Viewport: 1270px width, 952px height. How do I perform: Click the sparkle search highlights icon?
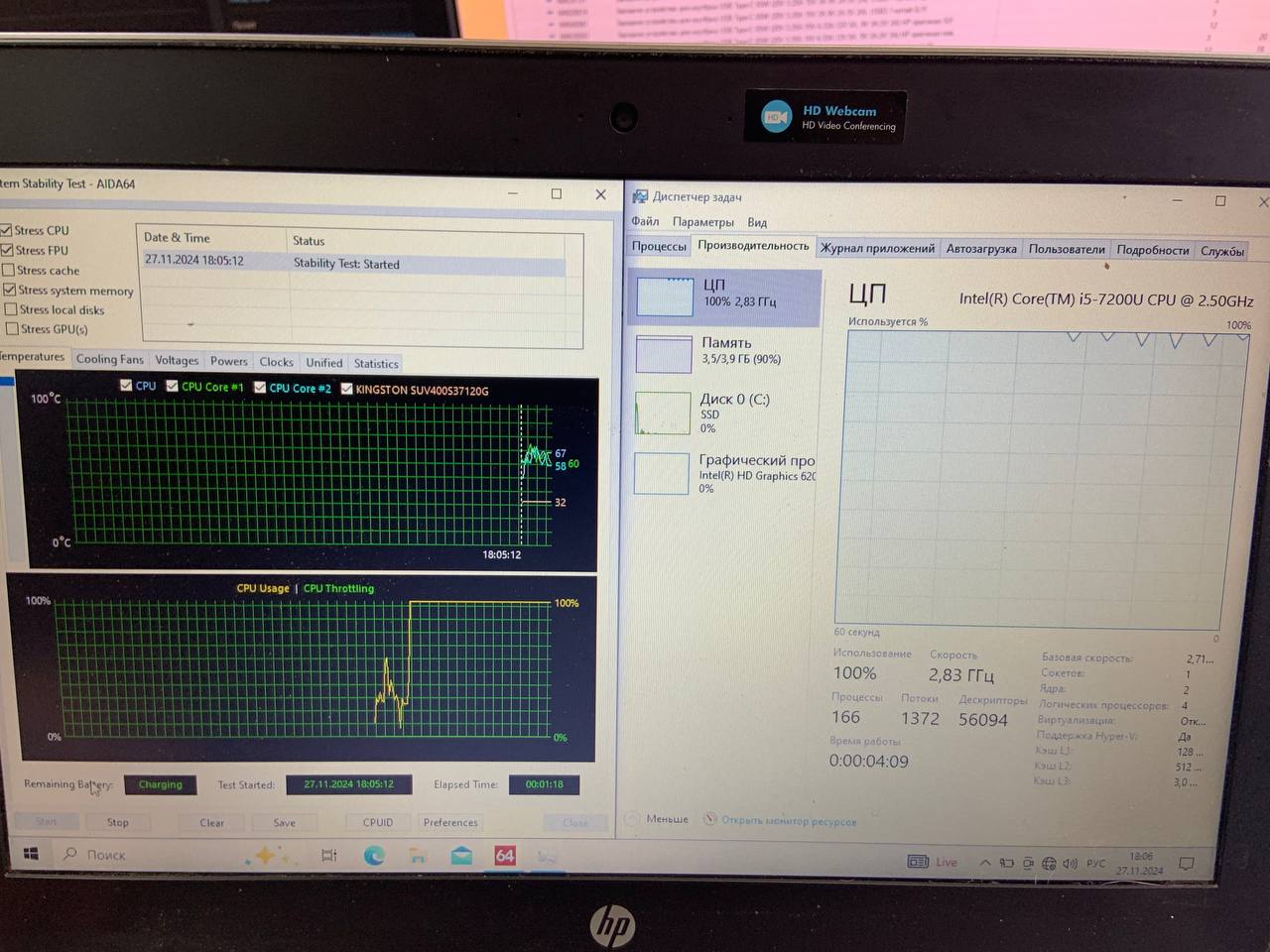click(x=268, y=854)
